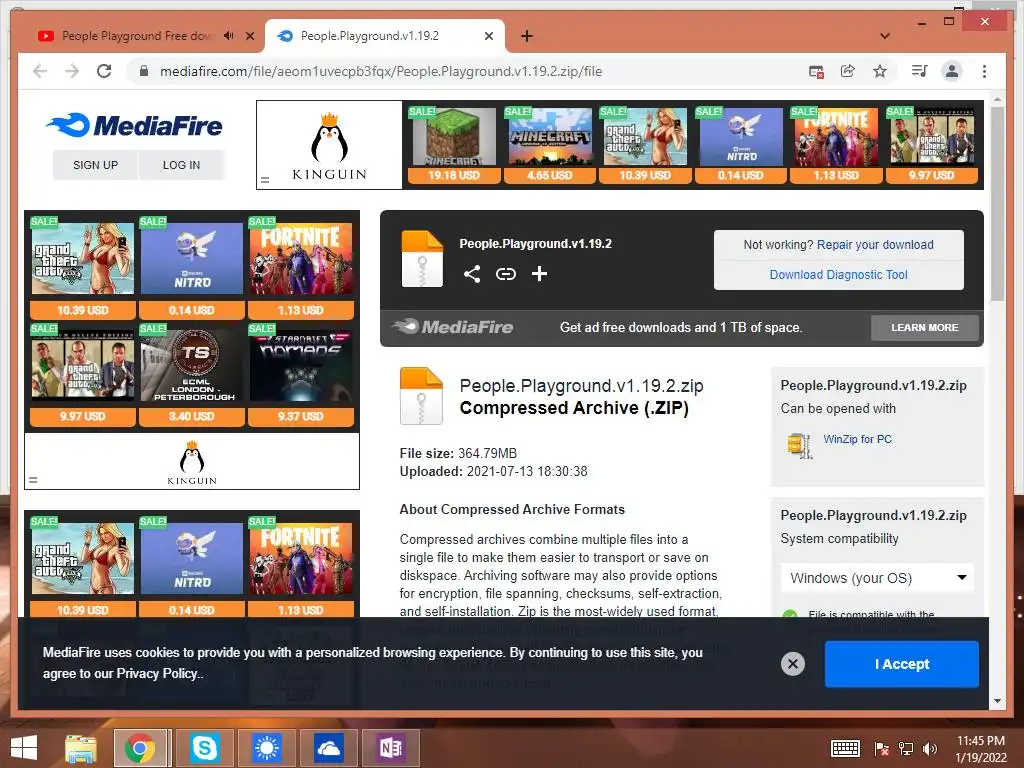Click the page vertical scrollbar thumb
Viewport: 1024px width, 768px height.
997,202
